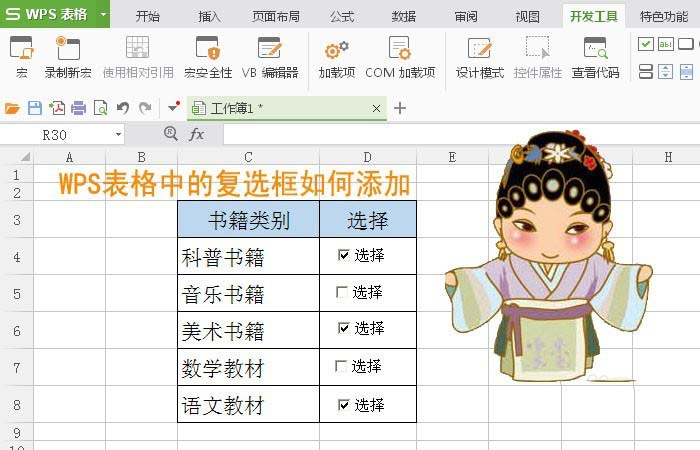Open the WPS 表格 application menu dropdown
This screenshot has width=700, height=450.
(103, 15)
